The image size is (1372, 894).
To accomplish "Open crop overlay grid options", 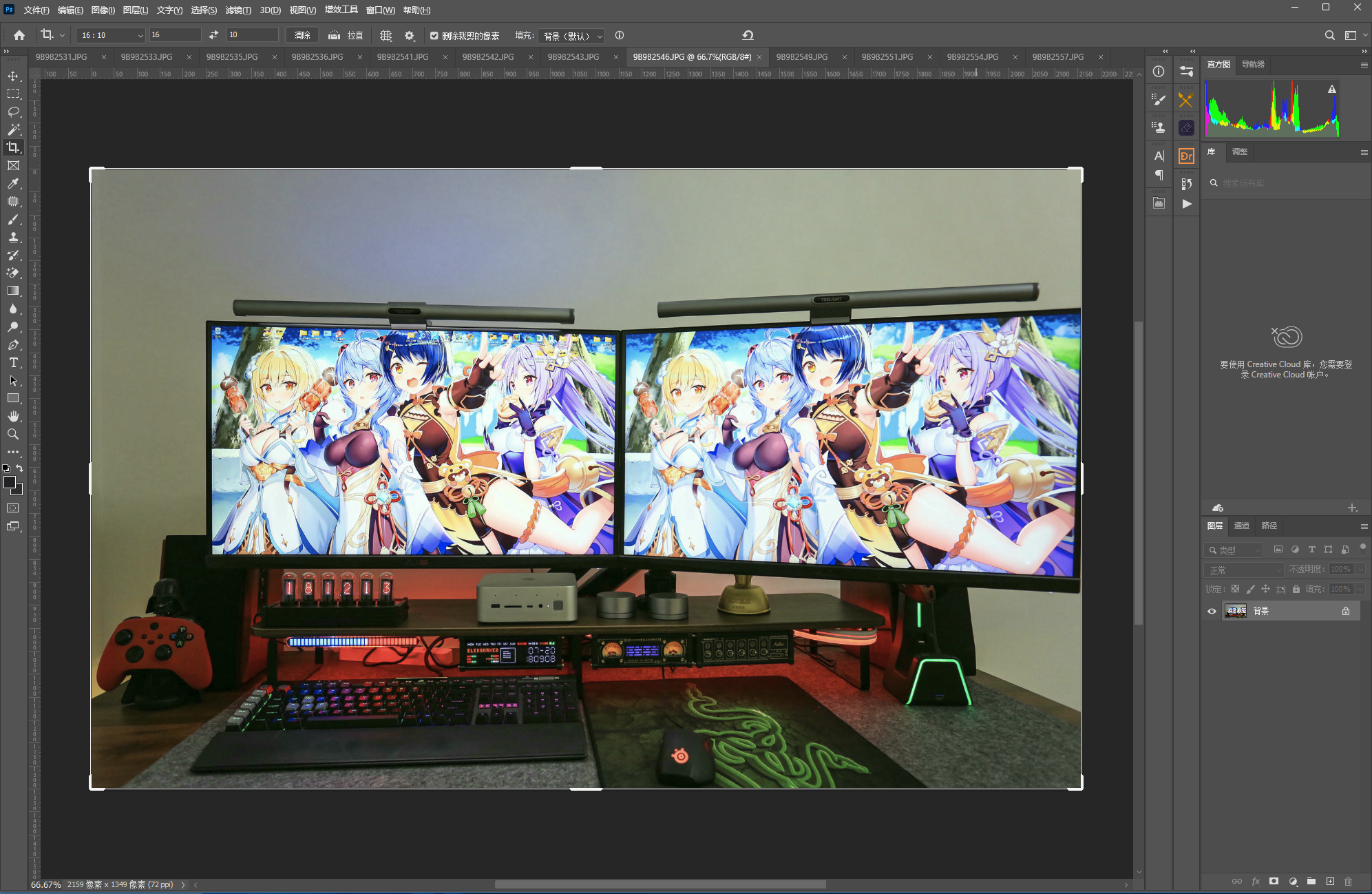I will pos(386,35).
